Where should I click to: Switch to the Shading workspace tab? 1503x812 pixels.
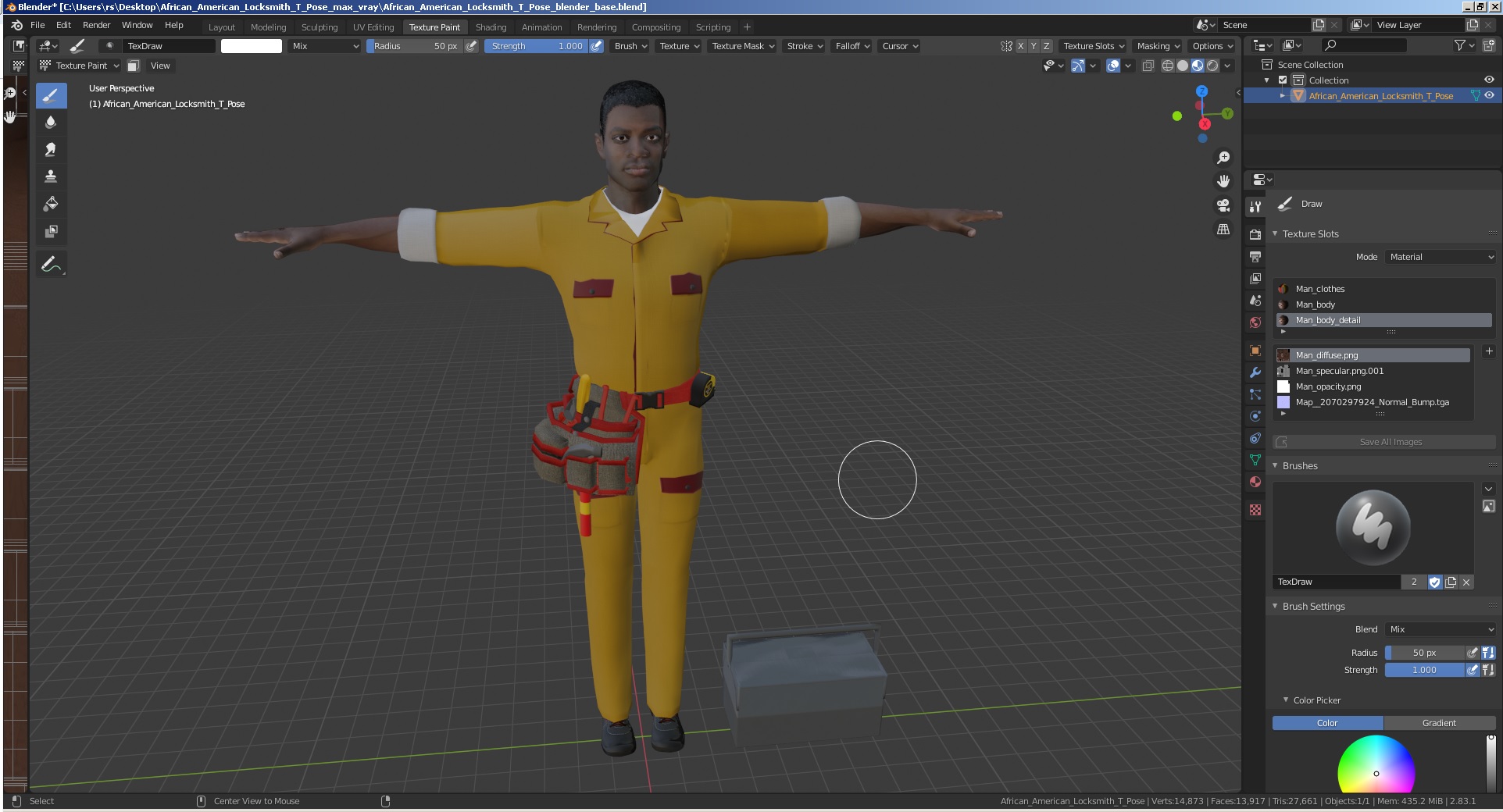click(x=491, y=27)
